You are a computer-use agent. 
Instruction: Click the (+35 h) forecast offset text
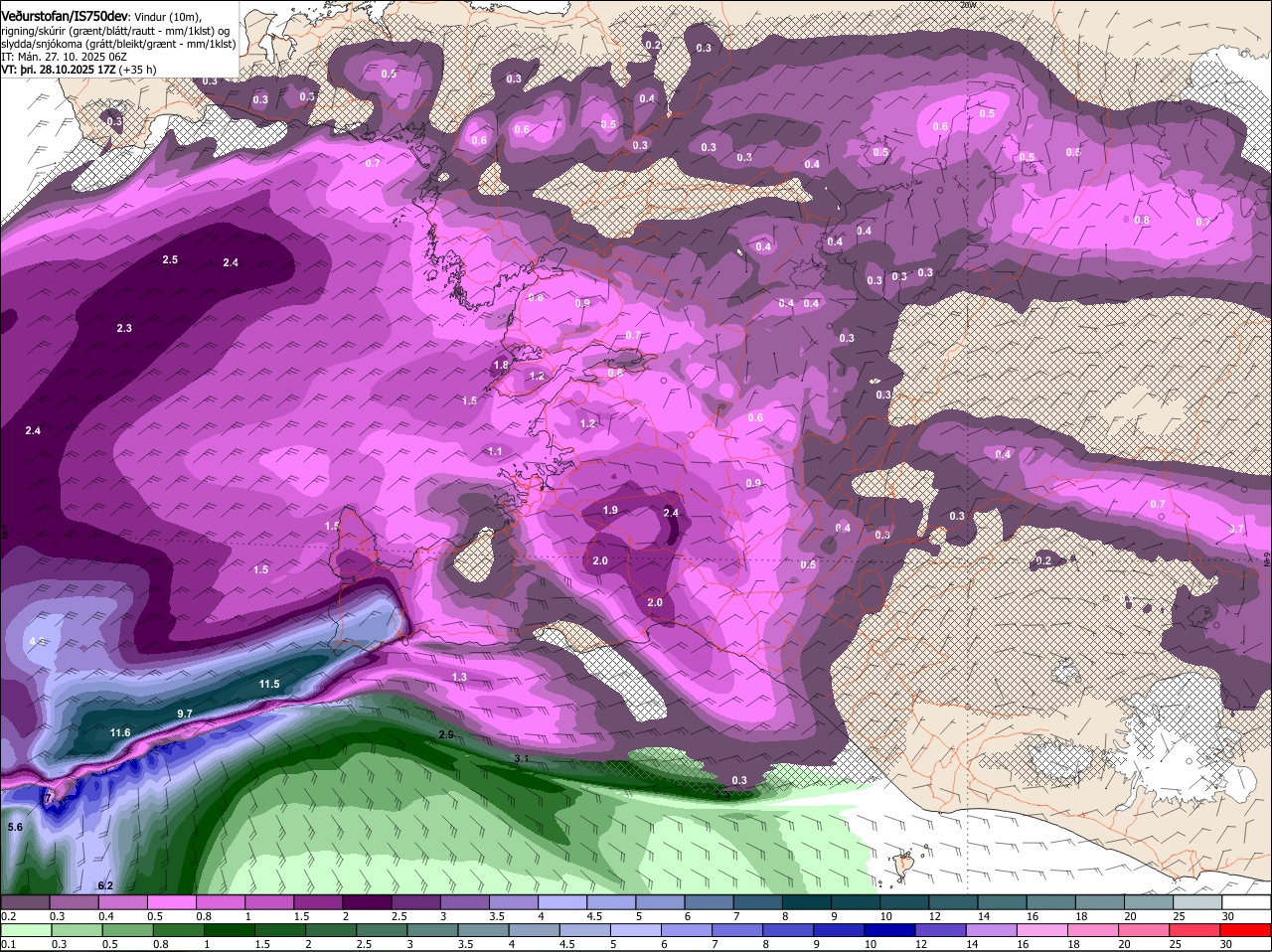click(138, 70)
